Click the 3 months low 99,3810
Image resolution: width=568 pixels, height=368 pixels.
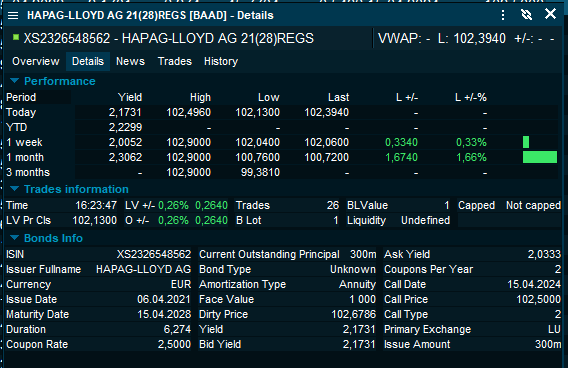tap(260, 172)
